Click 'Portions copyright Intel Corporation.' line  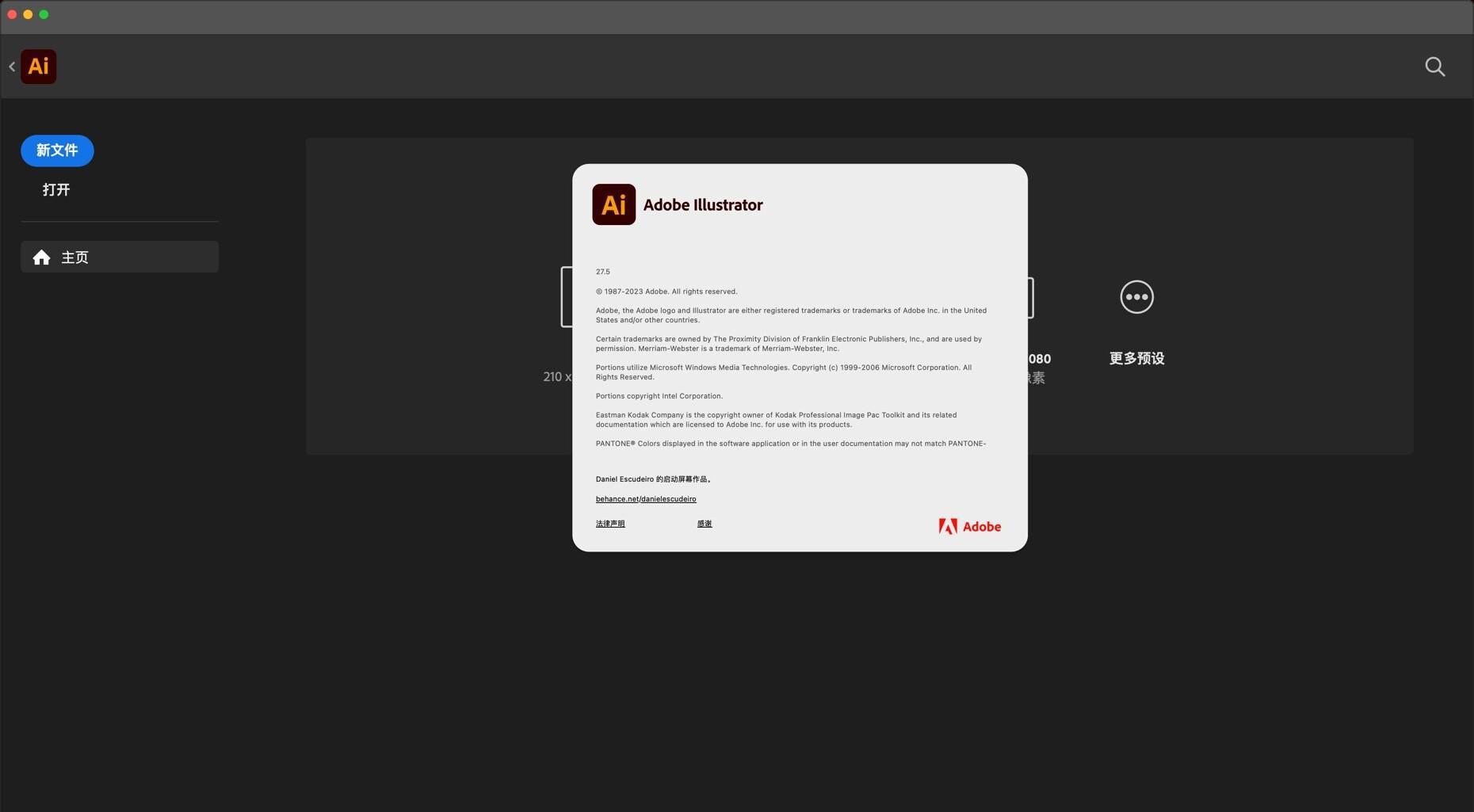[659, 396]
